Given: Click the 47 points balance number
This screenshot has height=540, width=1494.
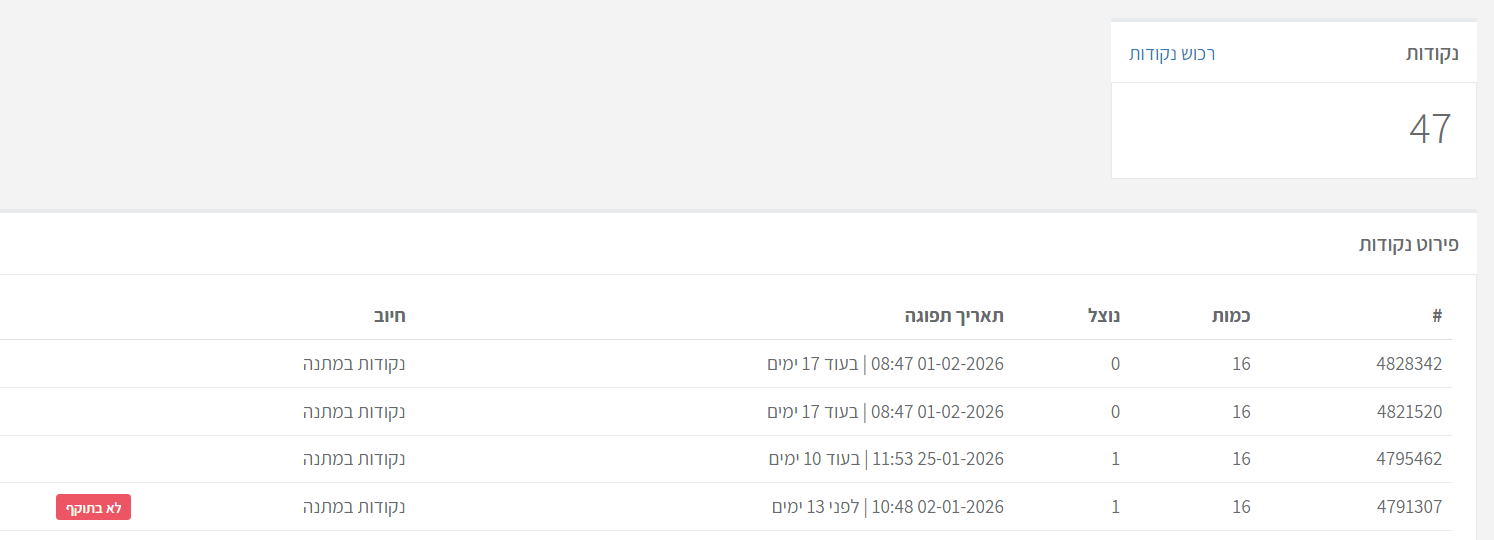Looking at the screenshot, I should pyautogui.click(x=1430, y=130).
